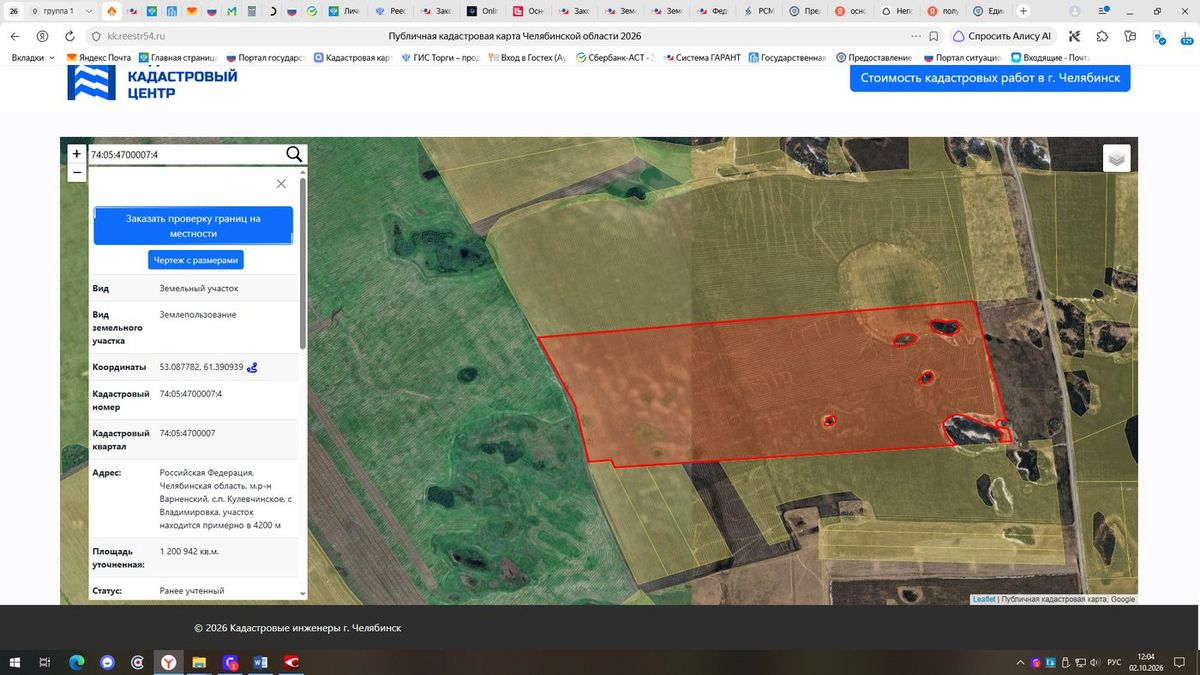Screen dimensions: 1200x675
Task: Open Word from the taskbar
Action: [x=261, y=662]
